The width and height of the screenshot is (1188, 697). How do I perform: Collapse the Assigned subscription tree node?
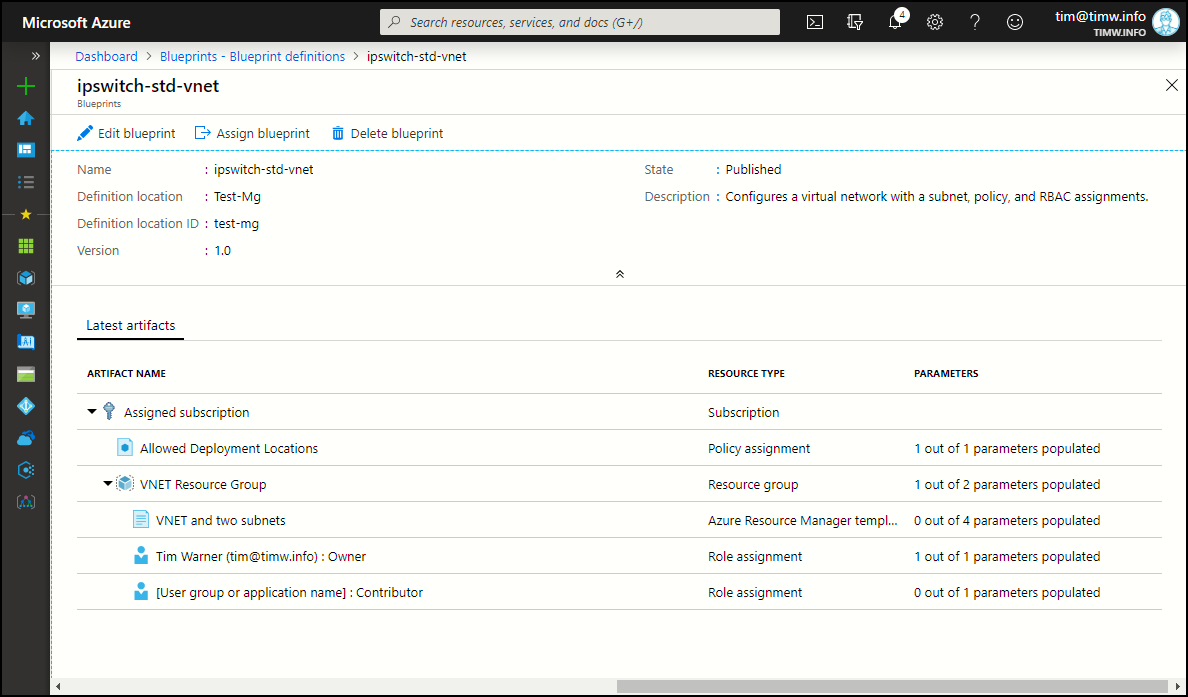click(92, 412)
